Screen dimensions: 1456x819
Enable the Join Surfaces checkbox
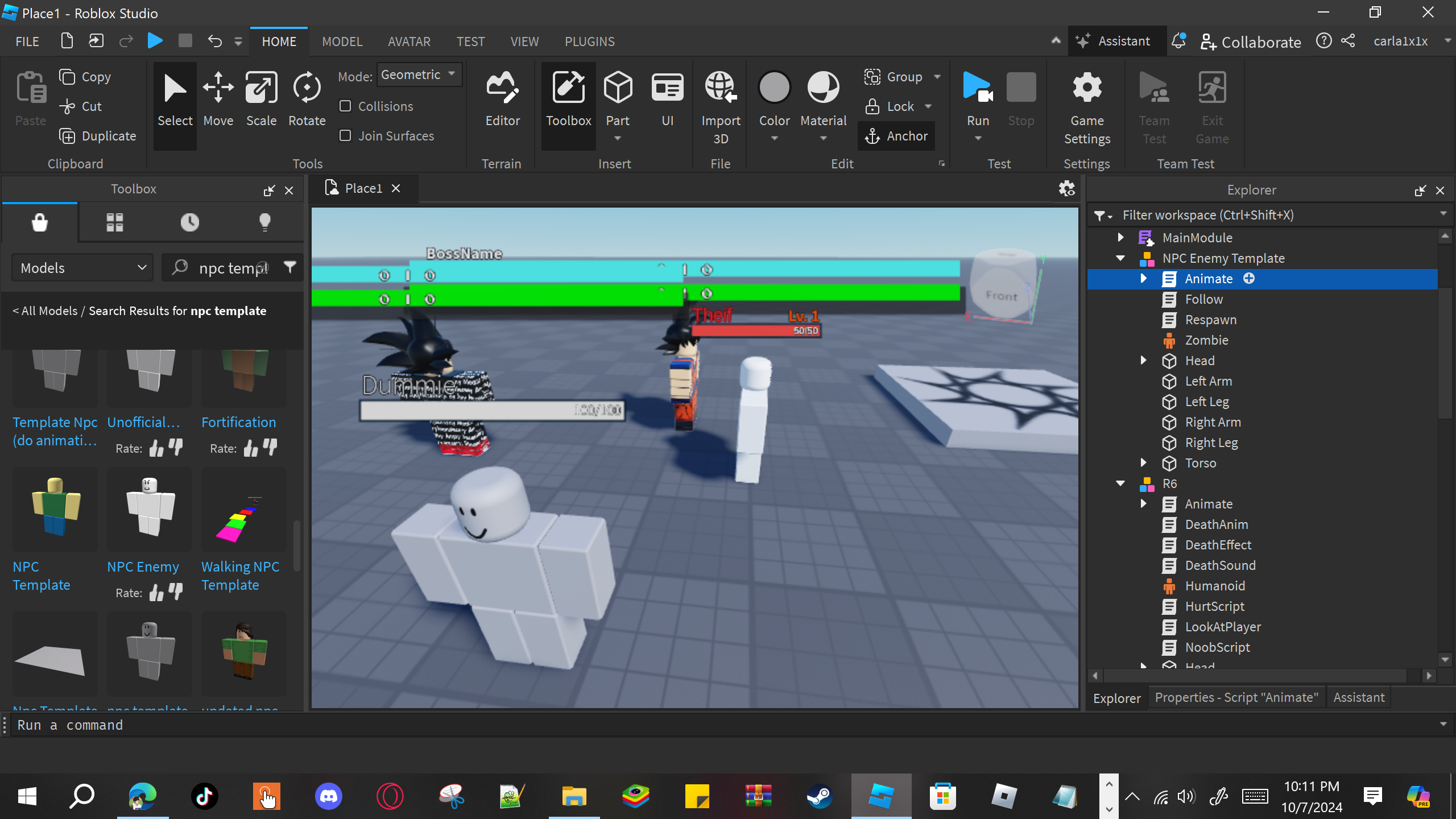pos(345,136)
